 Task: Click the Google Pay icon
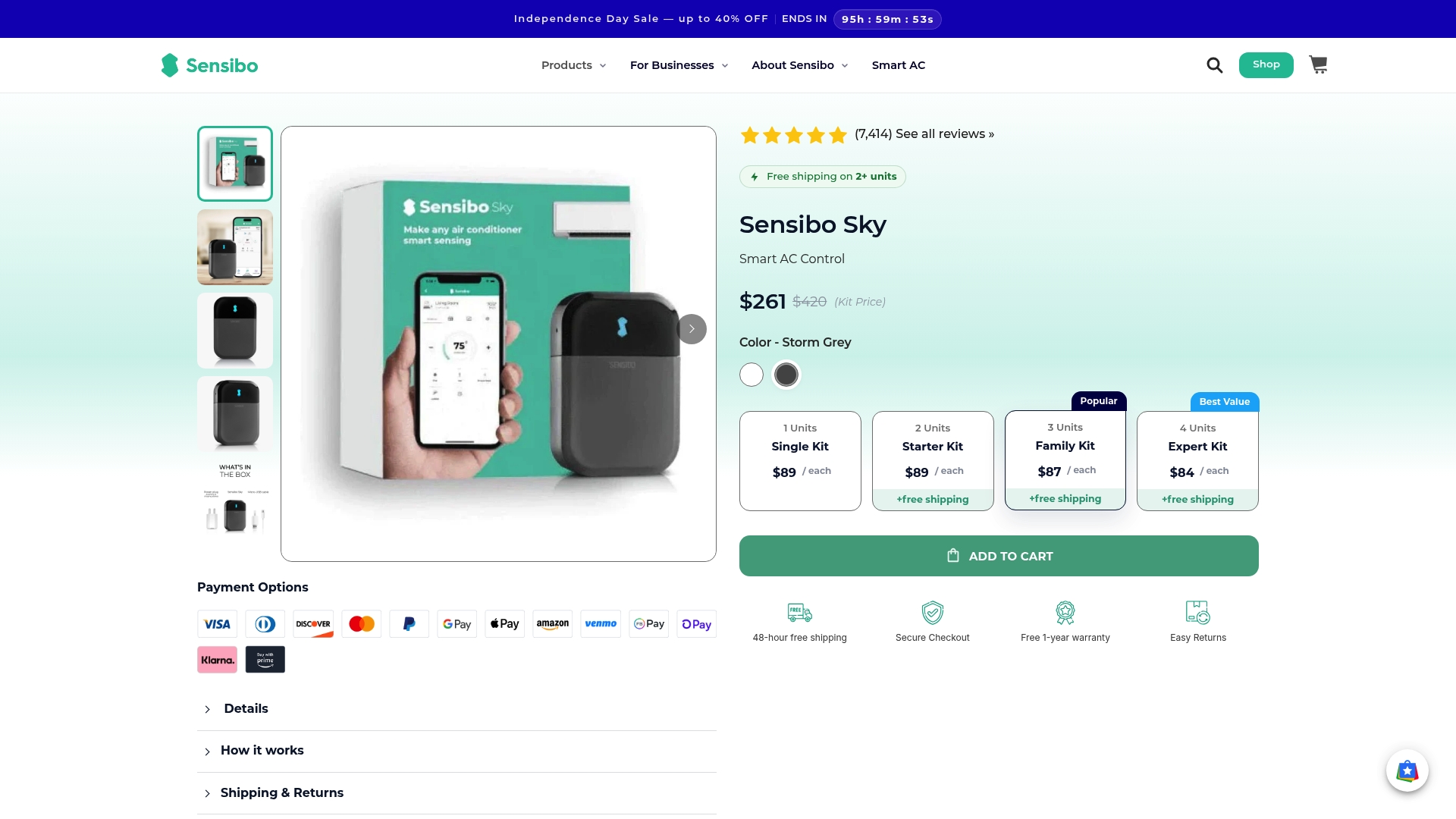457,624
